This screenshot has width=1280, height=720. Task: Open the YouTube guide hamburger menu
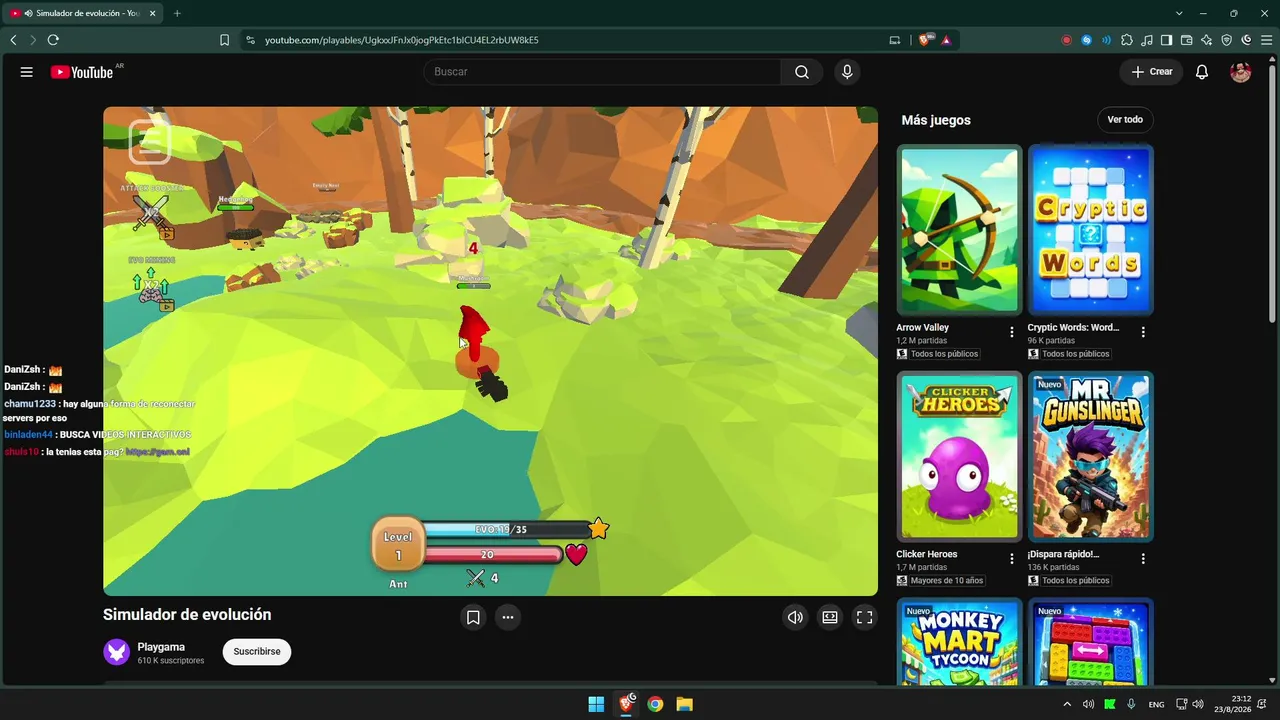(x=27, y=72)
